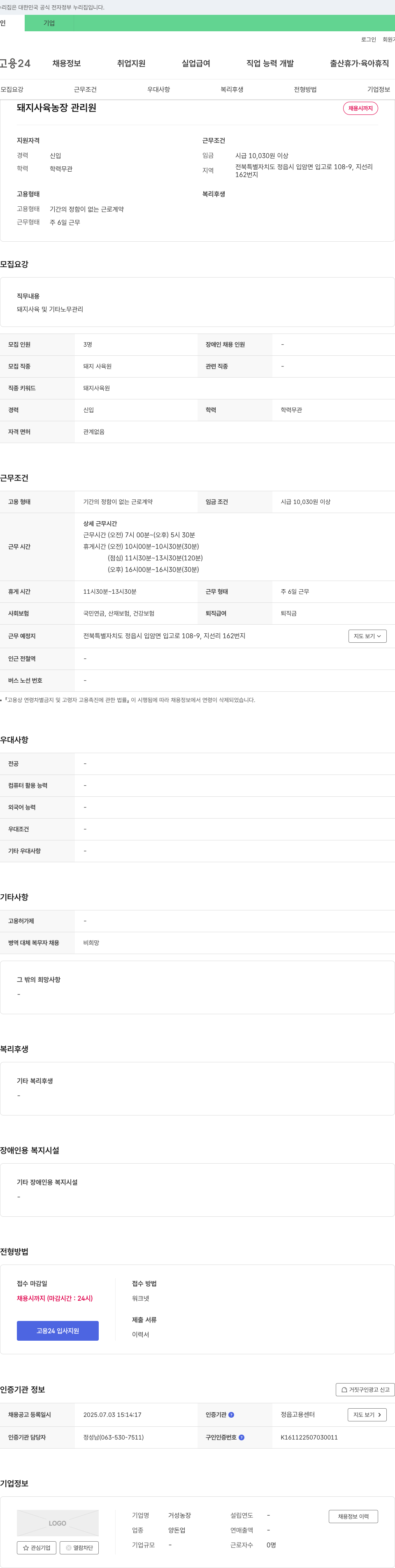Click the 병역 대체 복무자 채용 value 비희망

tap(91, 943)
